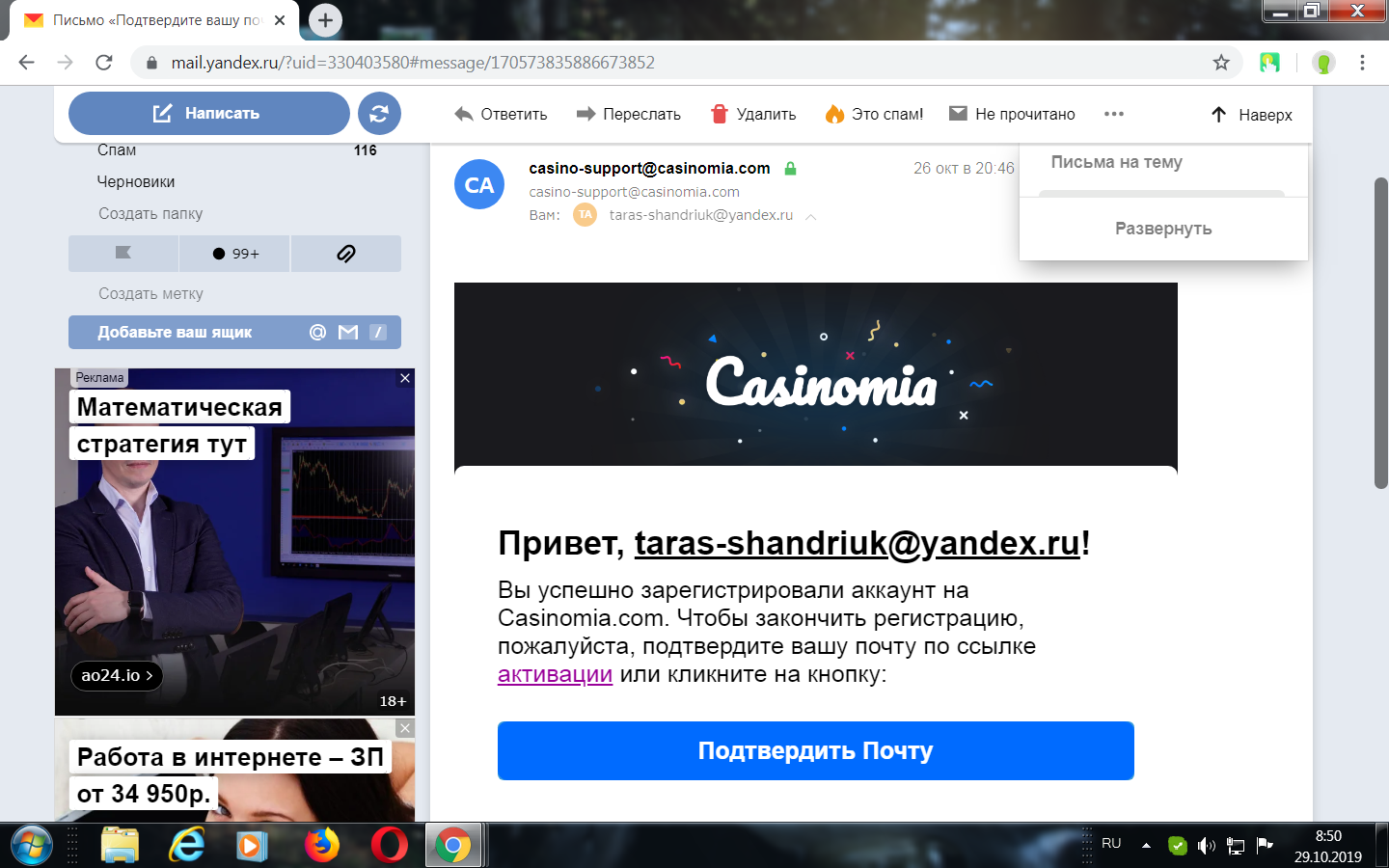This screenshot has width=1389, height=868.
Task: Open media player taskbar icon
Action: pyautogui.click(x=252, y=846)
